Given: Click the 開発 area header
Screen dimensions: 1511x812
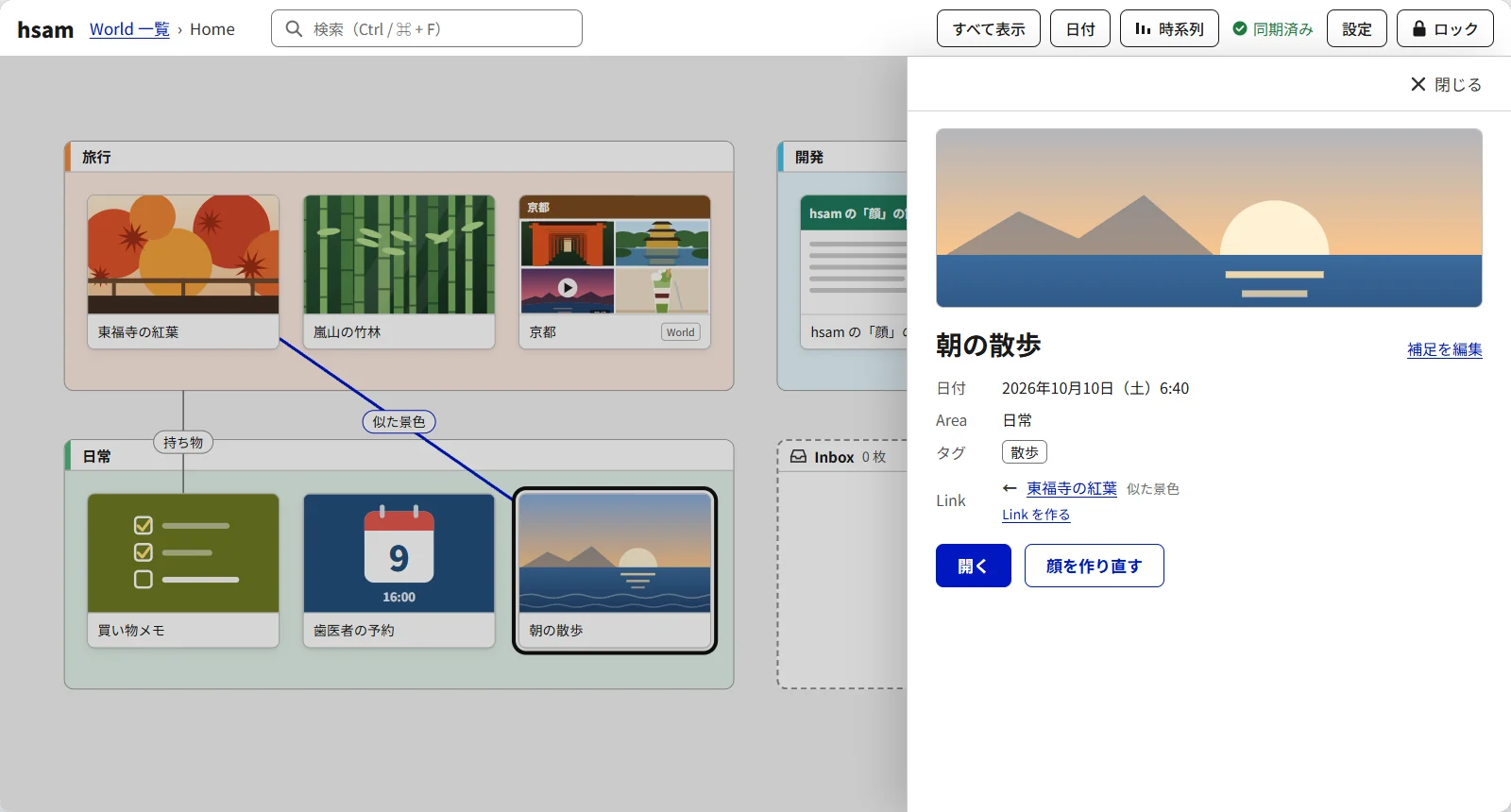Looking at the screenshot, I should click(842, 157).
